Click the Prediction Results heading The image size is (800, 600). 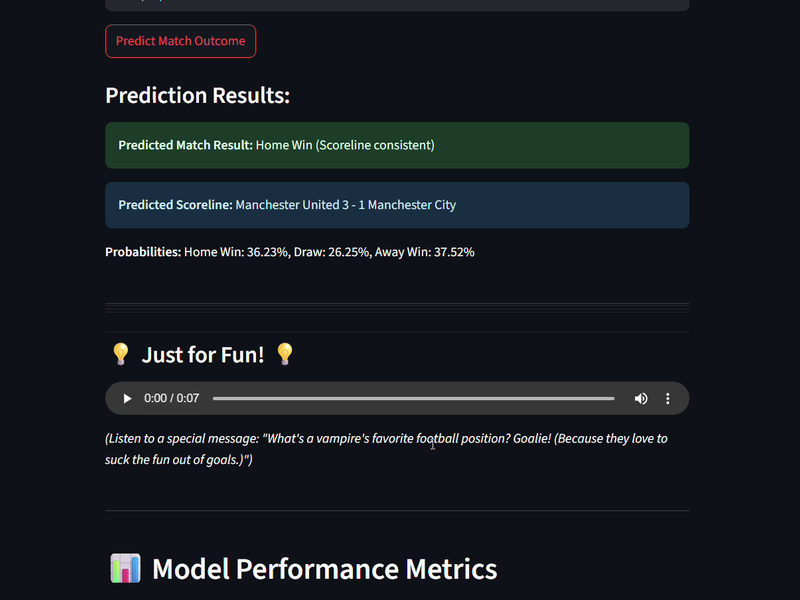[x=197, y=95]
